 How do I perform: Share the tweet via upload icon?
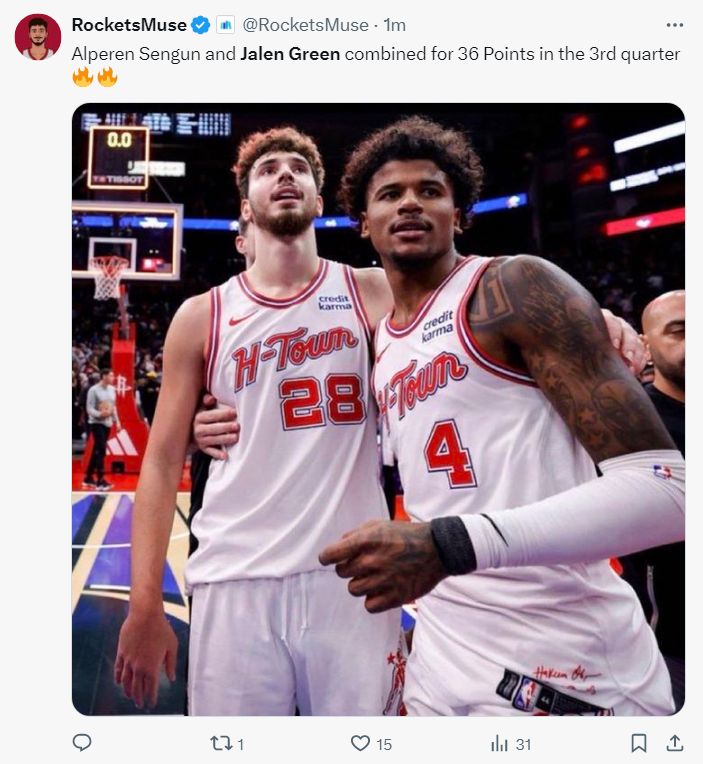point(674,743)
